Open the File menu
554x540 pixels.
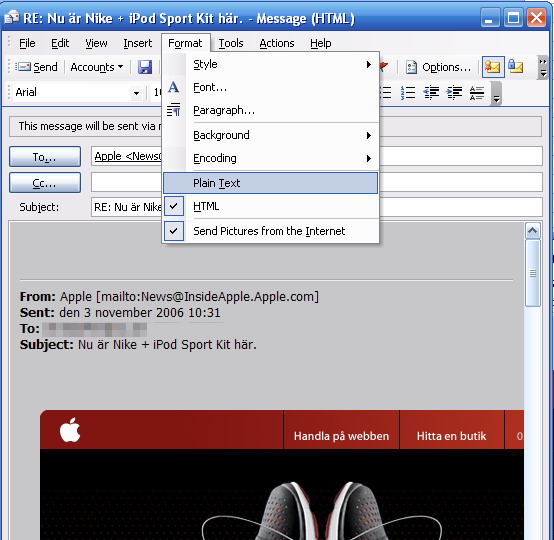click(27, 43)
